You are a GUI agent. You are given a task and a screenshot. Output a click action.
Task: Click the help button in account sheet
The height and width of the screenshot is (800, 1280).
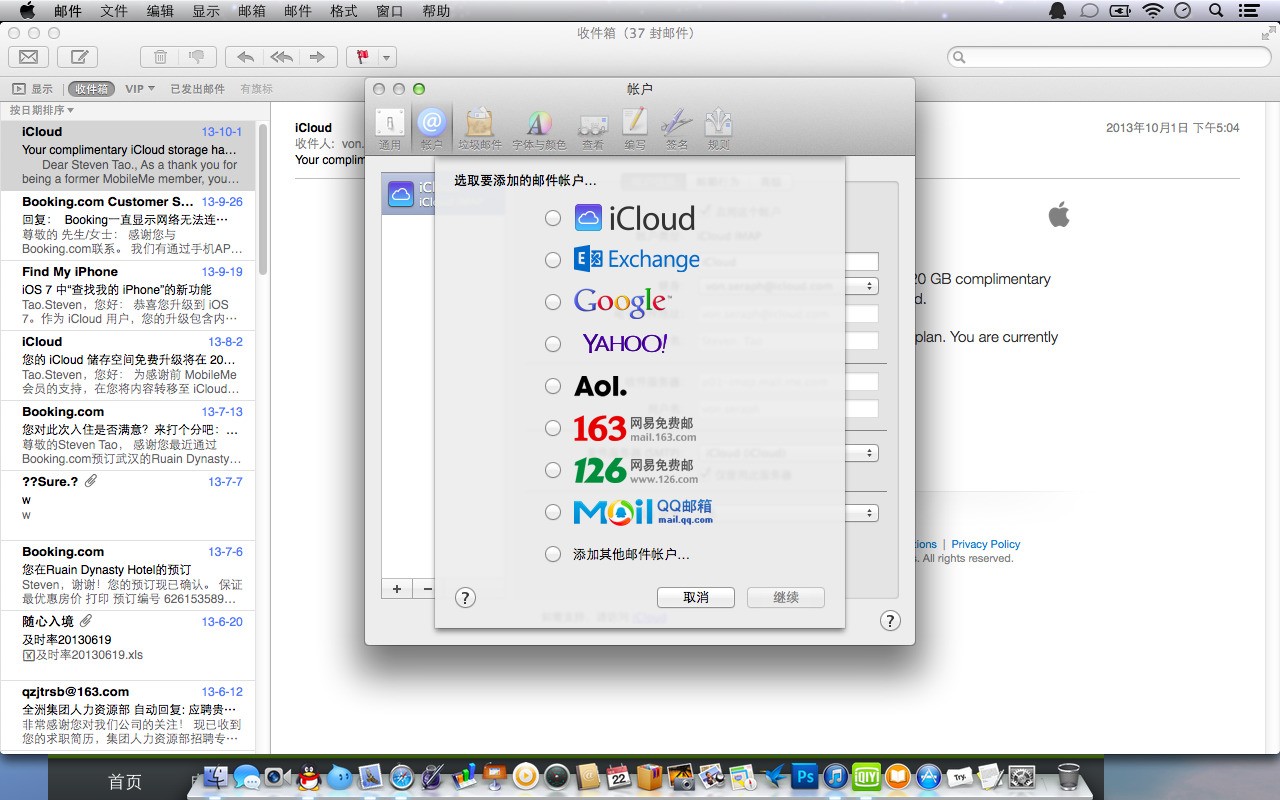[465, 598]
